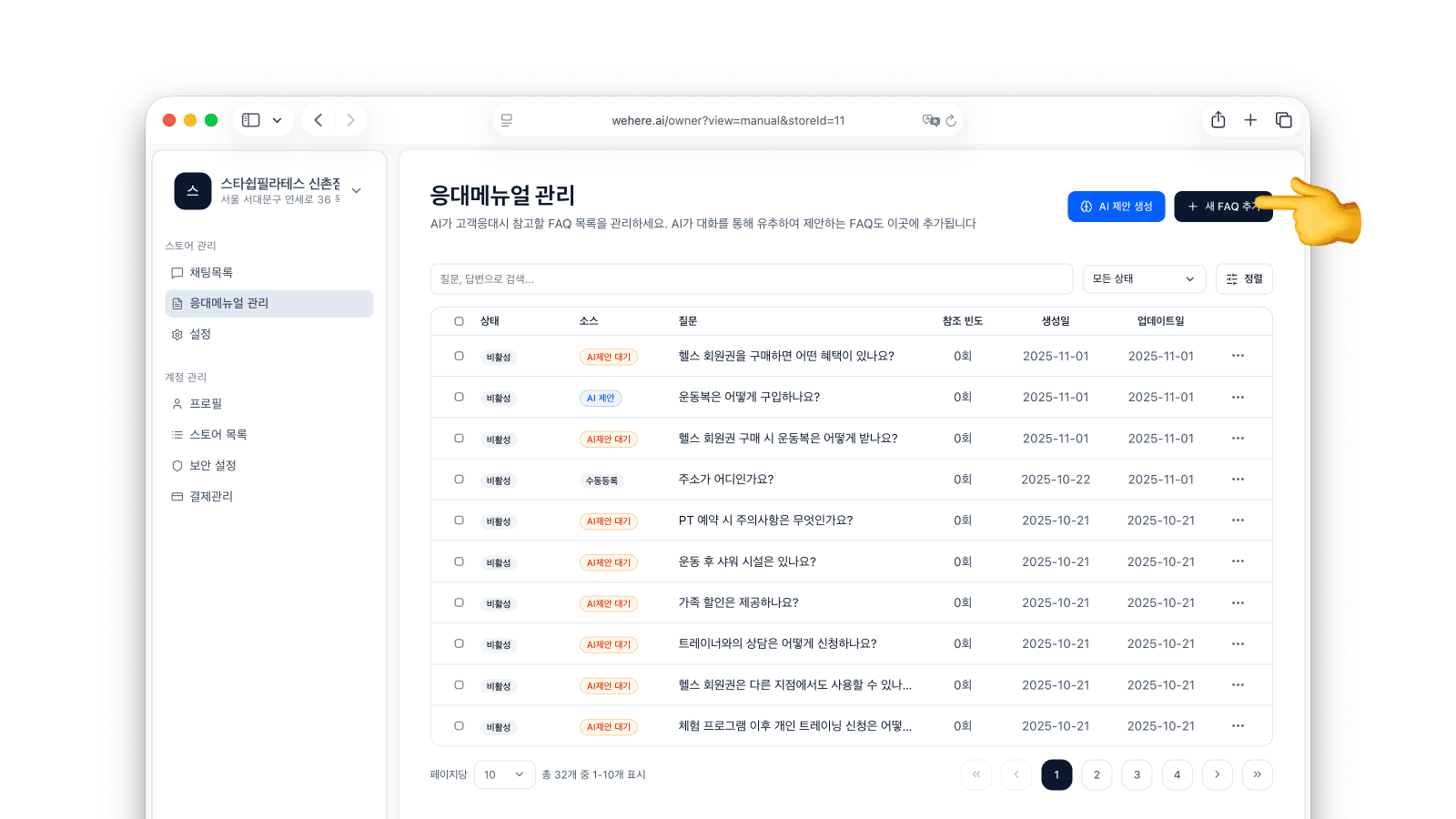The image size is (1456, 819).
Task: Check the select-all checkbox in table header
Action: (x=459, y=320)
